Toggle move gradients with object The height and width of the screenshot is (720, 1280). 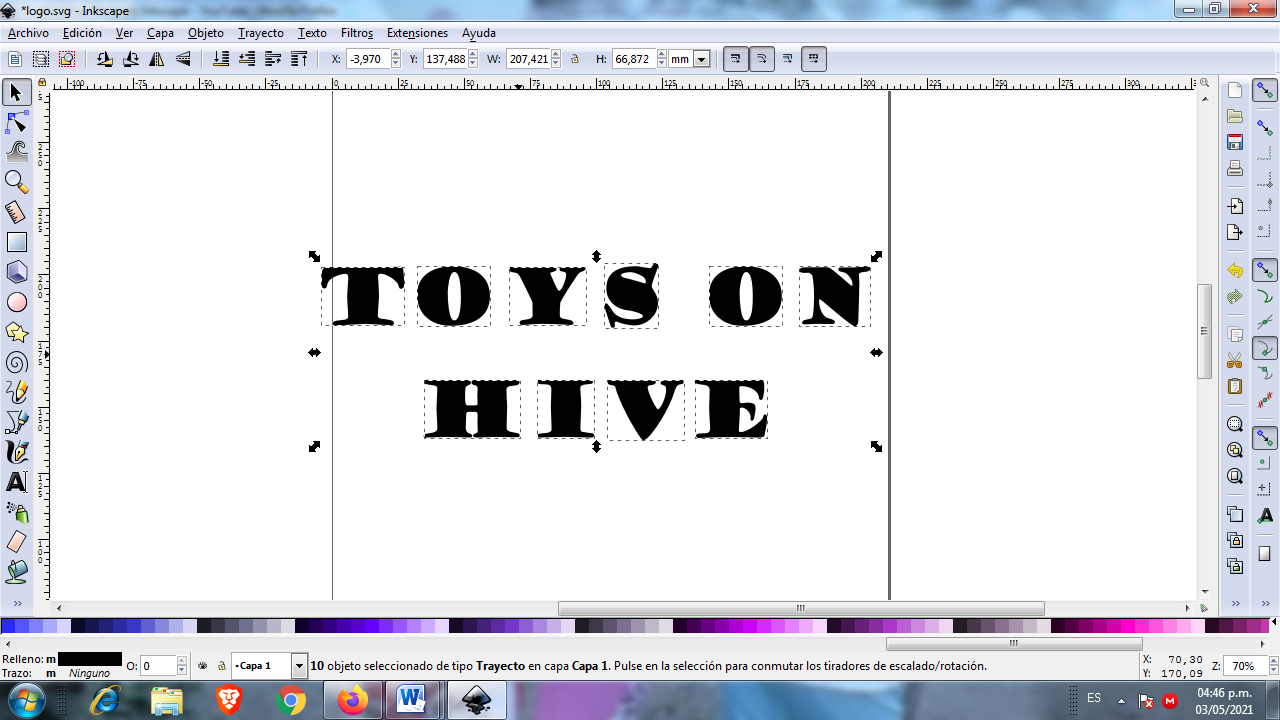point(788,59)
